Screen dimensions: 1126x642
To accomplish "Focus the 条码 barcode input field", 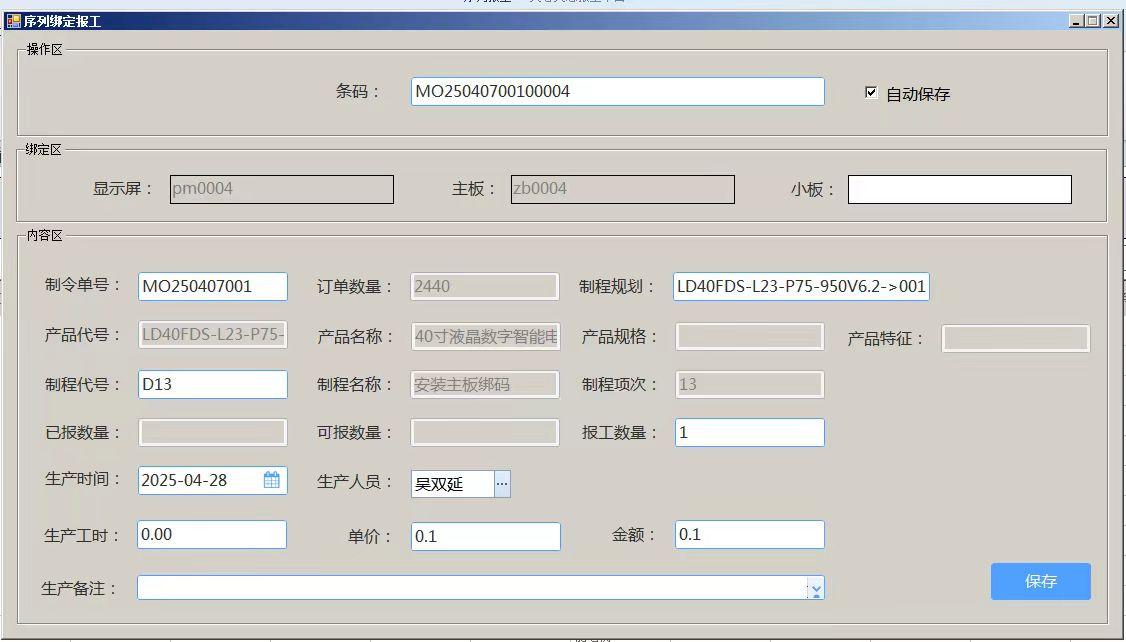I will [617, 92].
